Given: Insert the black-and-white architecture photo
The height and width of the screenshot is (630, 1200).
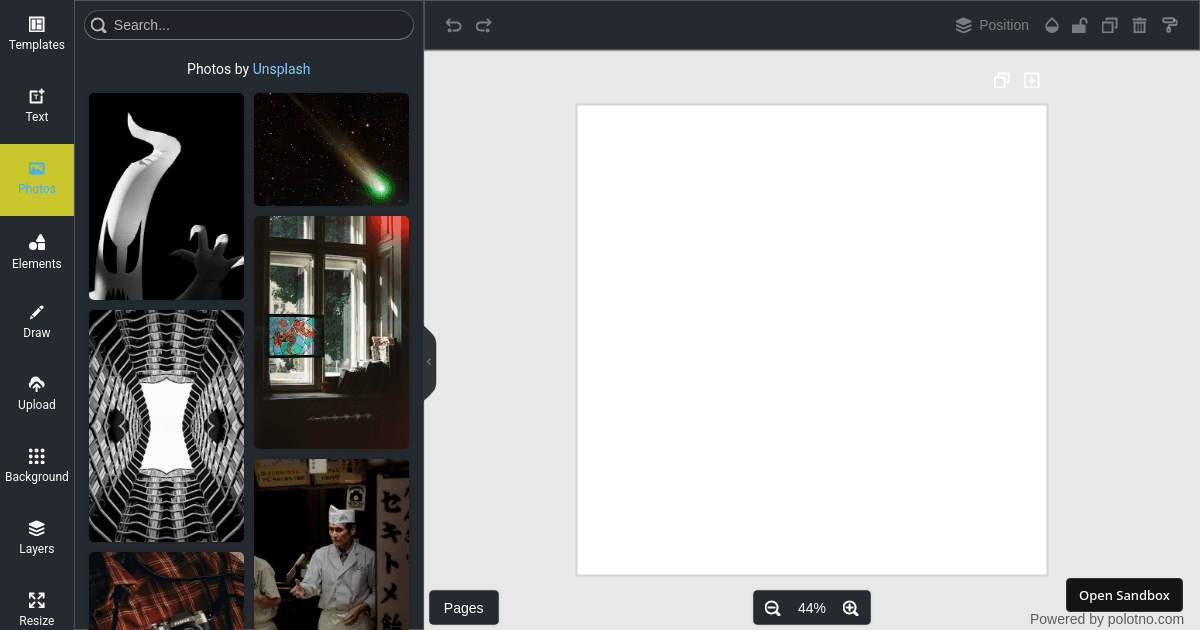Looking at the screenshot, I should click(x=166, y=426).
